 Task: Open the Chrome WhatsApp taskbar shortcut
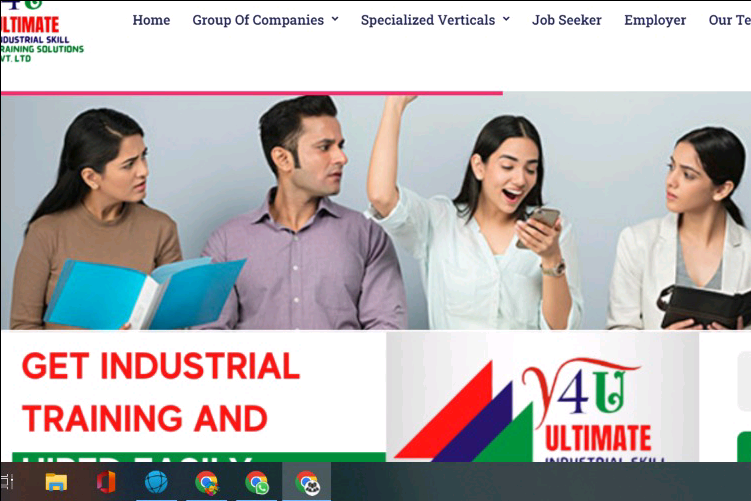257,482
